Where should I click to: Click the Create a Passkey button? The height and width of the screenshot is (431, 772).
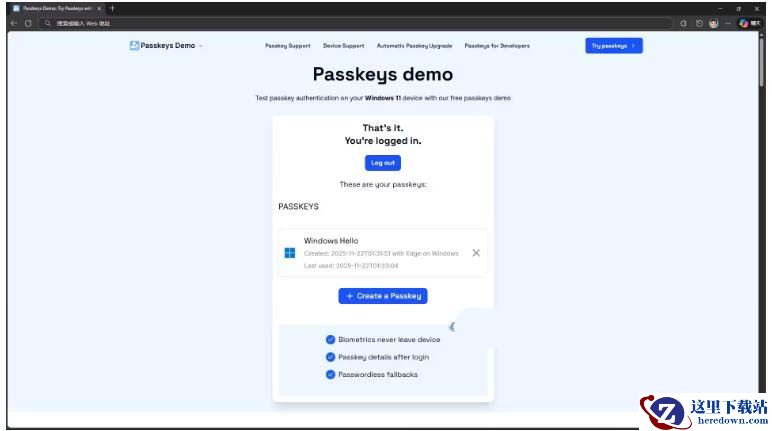383,296
